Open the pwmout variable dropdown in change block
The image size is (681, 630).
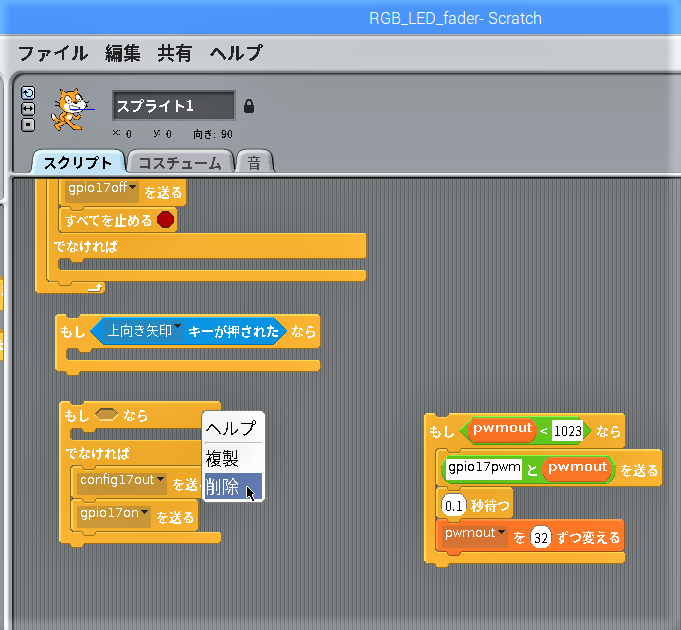point(475,536)
